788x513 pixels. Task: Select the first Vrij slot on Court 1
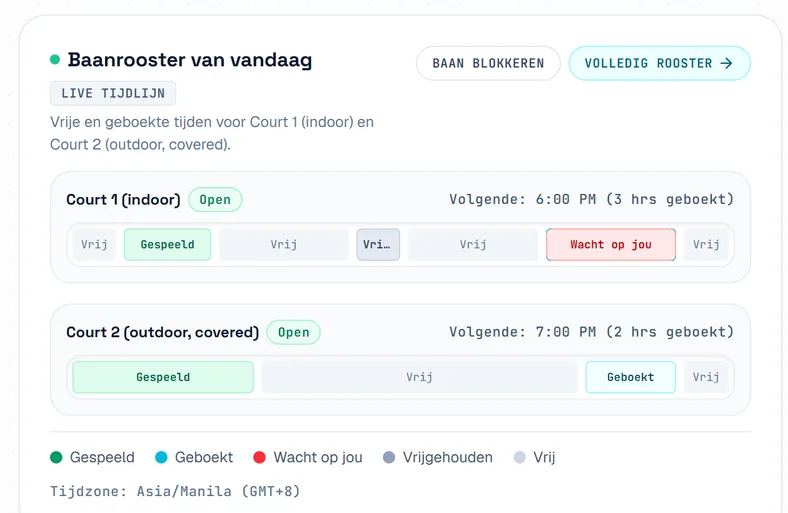tap(94, 245)
